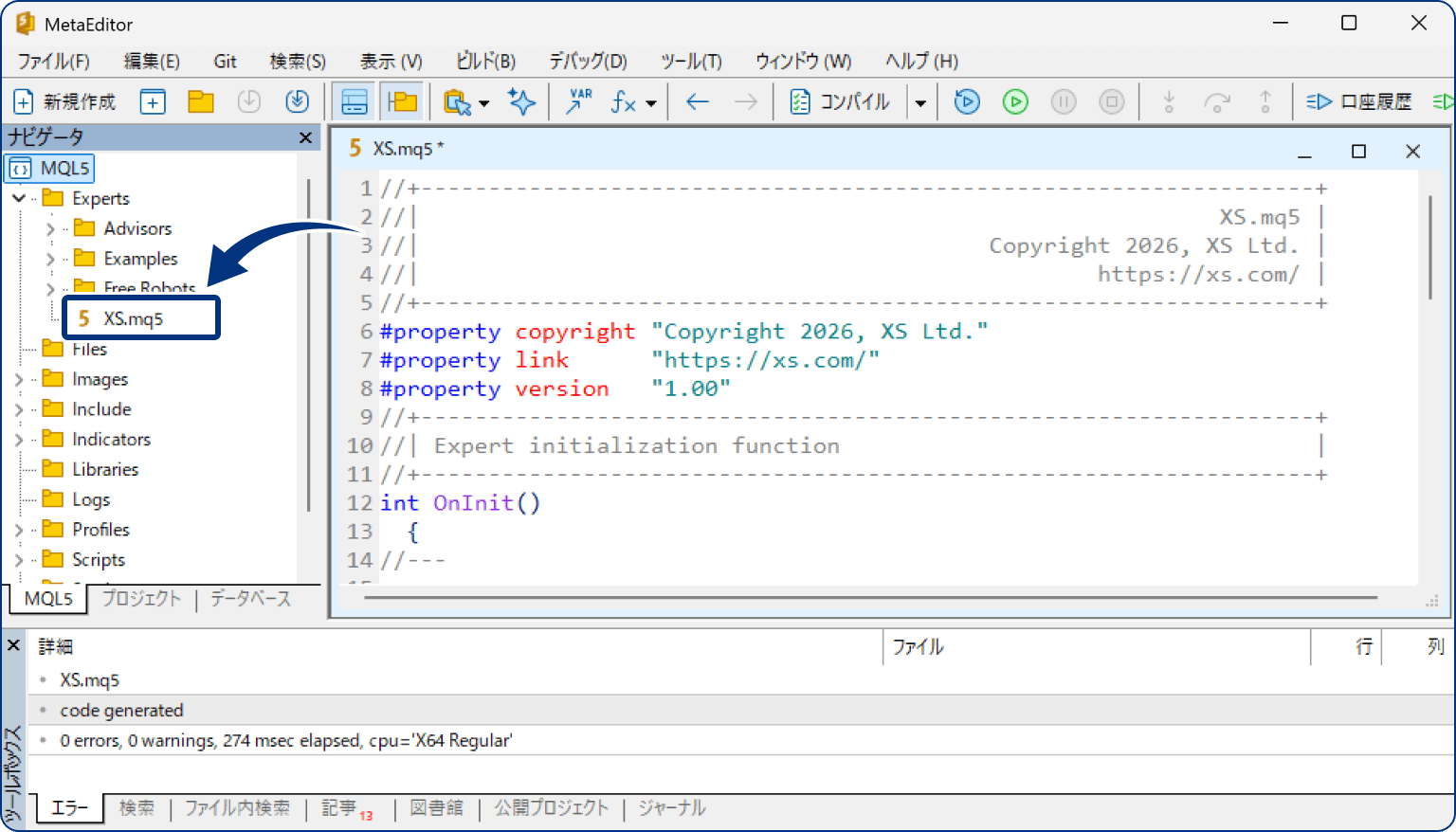Expand the Images folder
Image resolution: width=1456 pixels, height=832 pixels.
tap(18, 379)
